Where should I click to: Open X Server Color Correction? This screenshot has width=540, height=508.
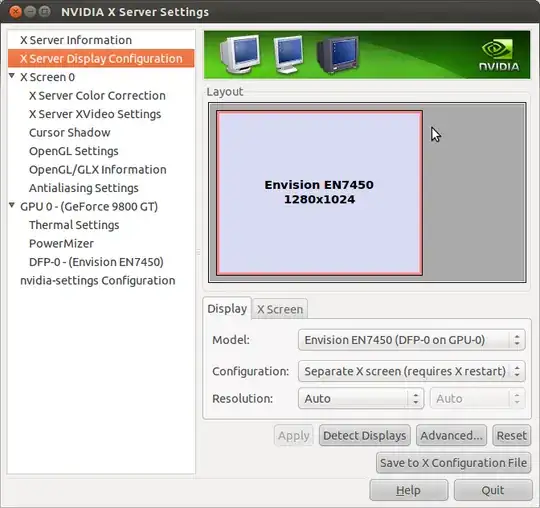(97, 95)
